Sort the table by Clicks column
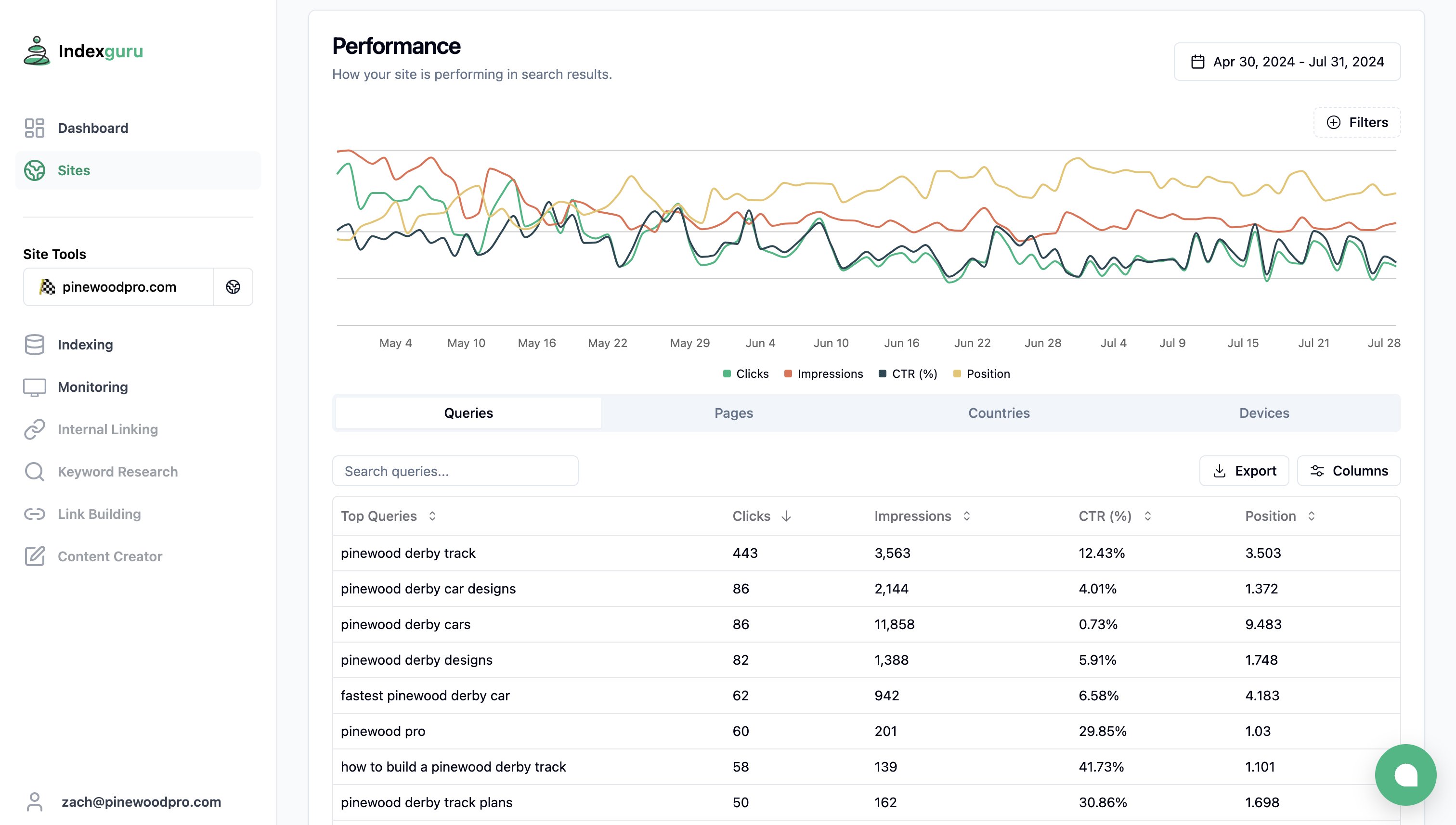The height and width of the screenshot is (825, 1456). tap(762, 516)
